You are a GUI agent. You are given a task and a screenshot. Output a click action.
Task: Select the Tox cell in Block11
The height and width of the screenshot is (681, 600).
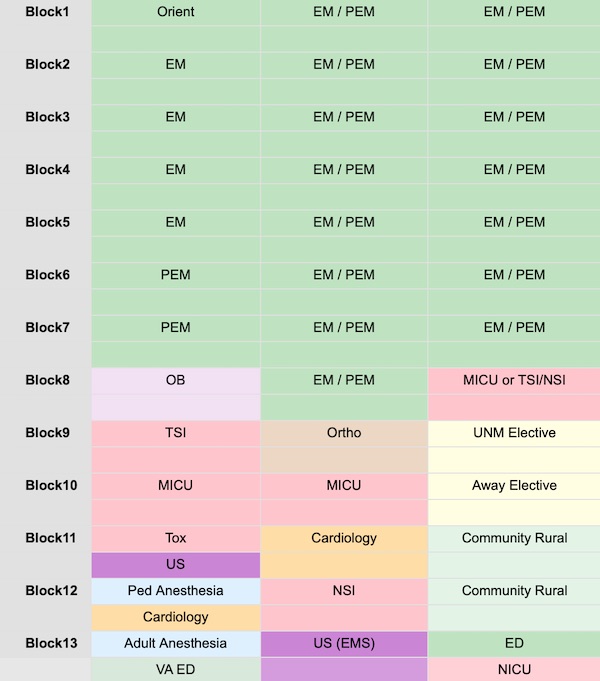click(176, 538)
